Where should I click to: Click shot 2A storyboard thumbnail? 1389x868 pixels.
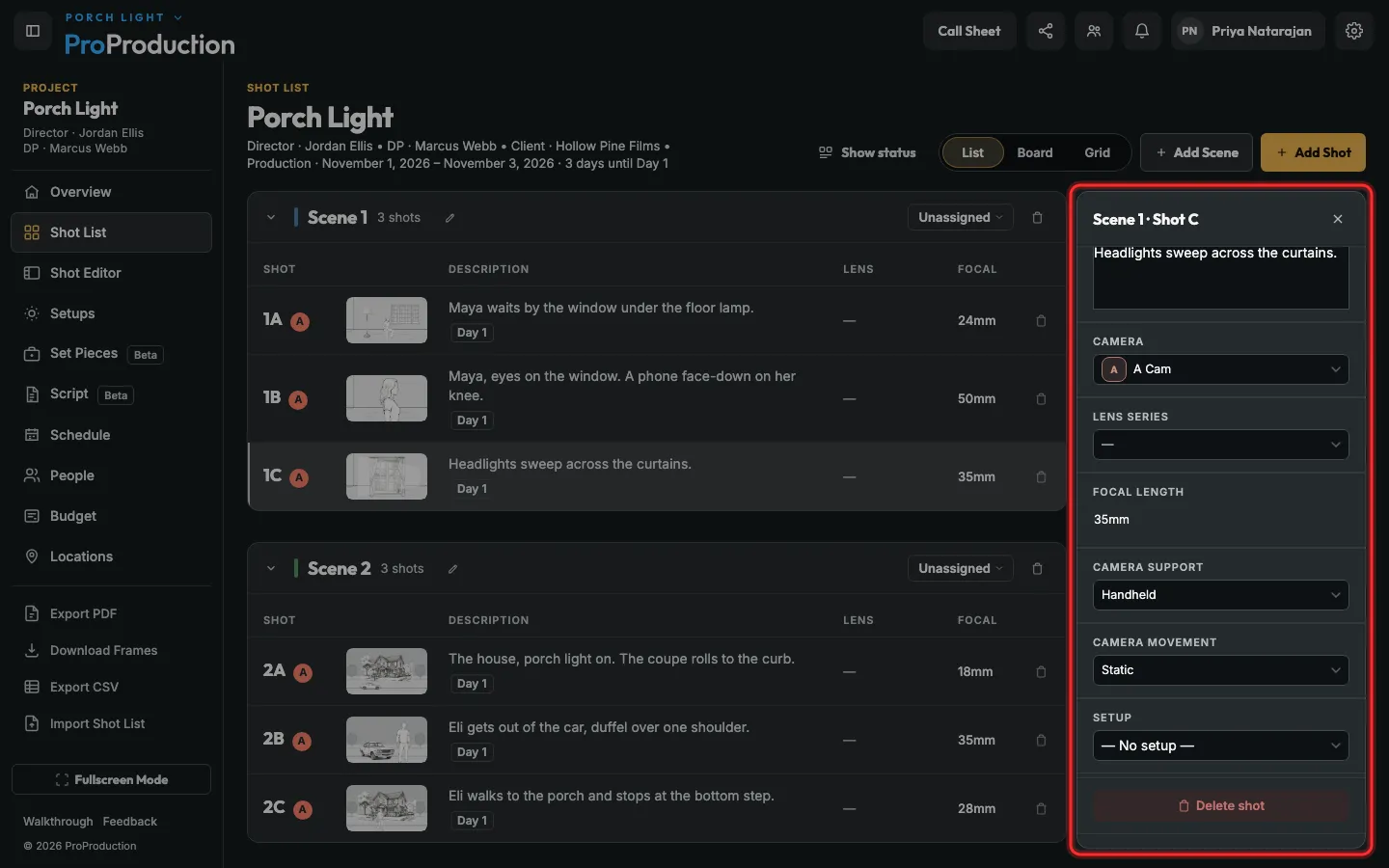[387, 671]
